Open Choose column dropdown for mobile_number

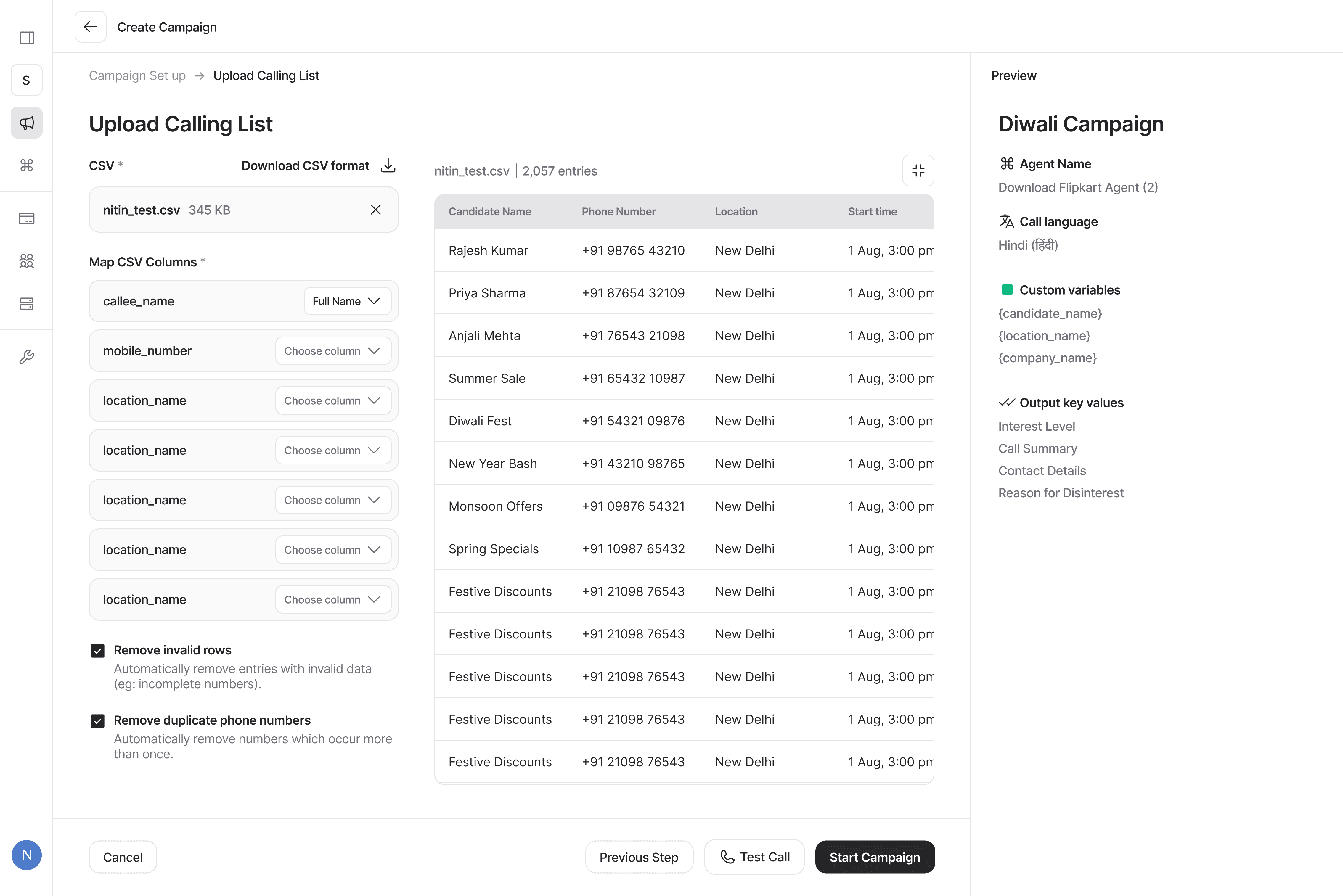(332, 351)
